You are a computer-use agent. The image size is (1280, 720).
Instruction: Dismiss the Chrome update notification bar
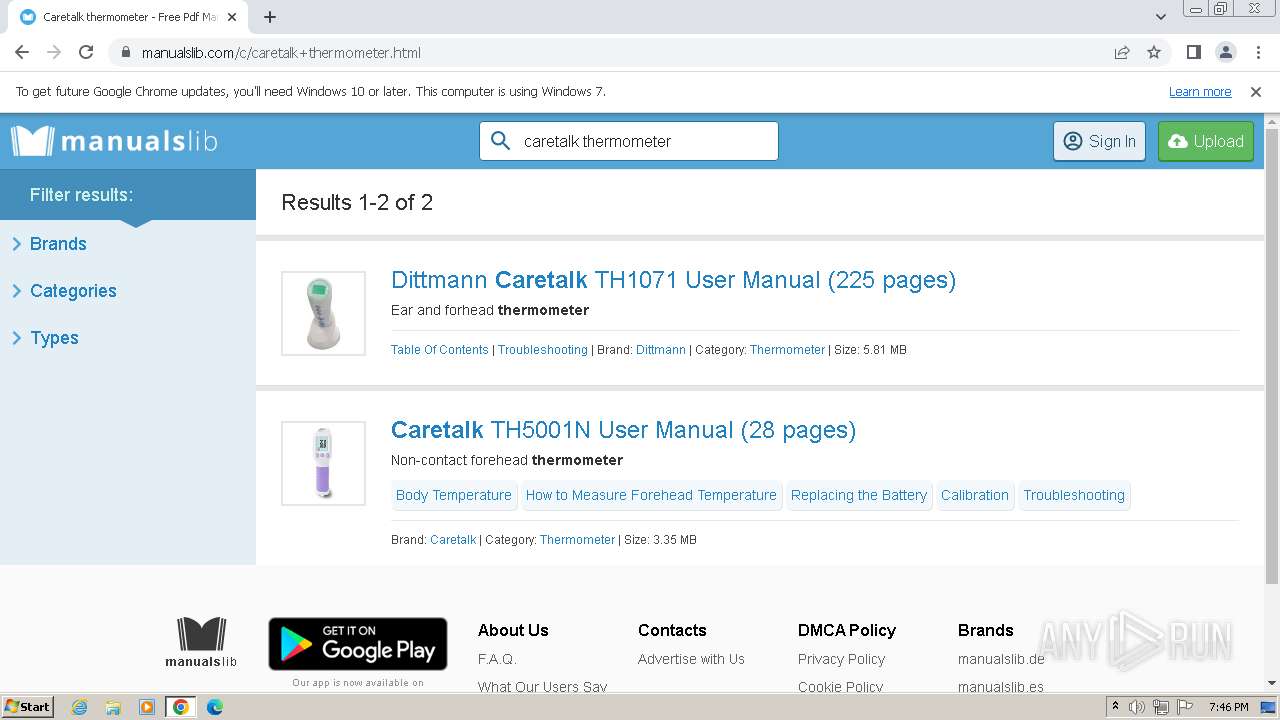tap(1256, 92)
